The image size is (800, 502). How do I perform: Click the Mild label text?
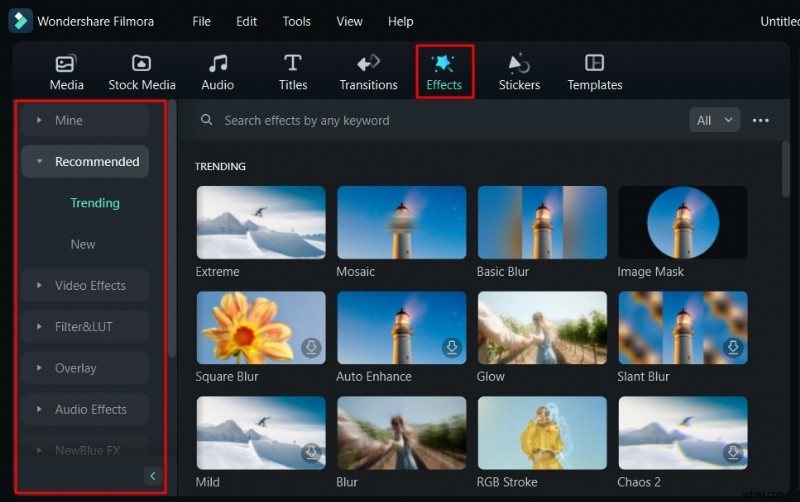tap(208, 482)
